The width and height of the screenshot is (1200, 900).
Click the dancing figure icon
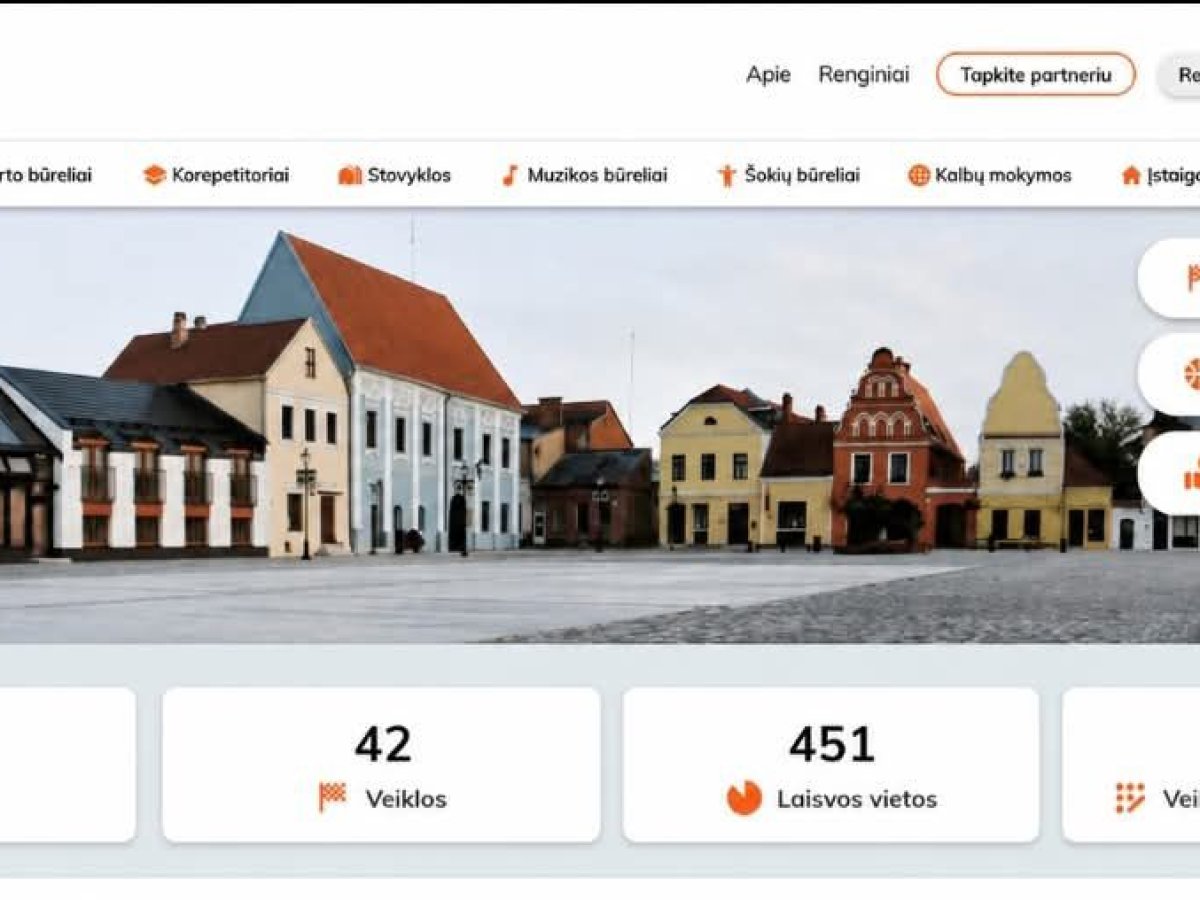pyautogui.click(x=727, y=176)
